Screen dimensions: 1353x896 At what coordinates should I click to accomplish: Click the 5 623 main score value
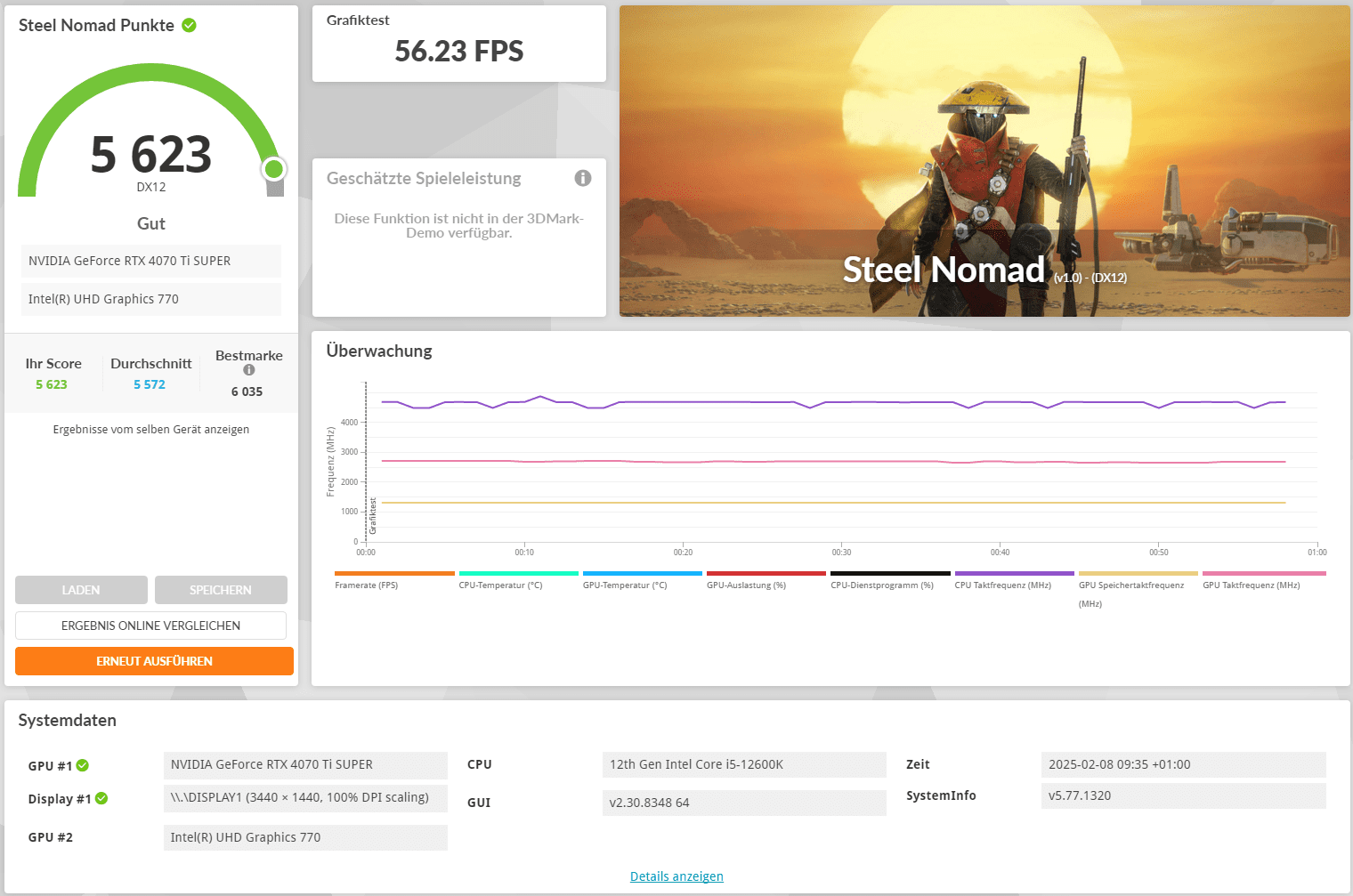click(x=151, y=154)
